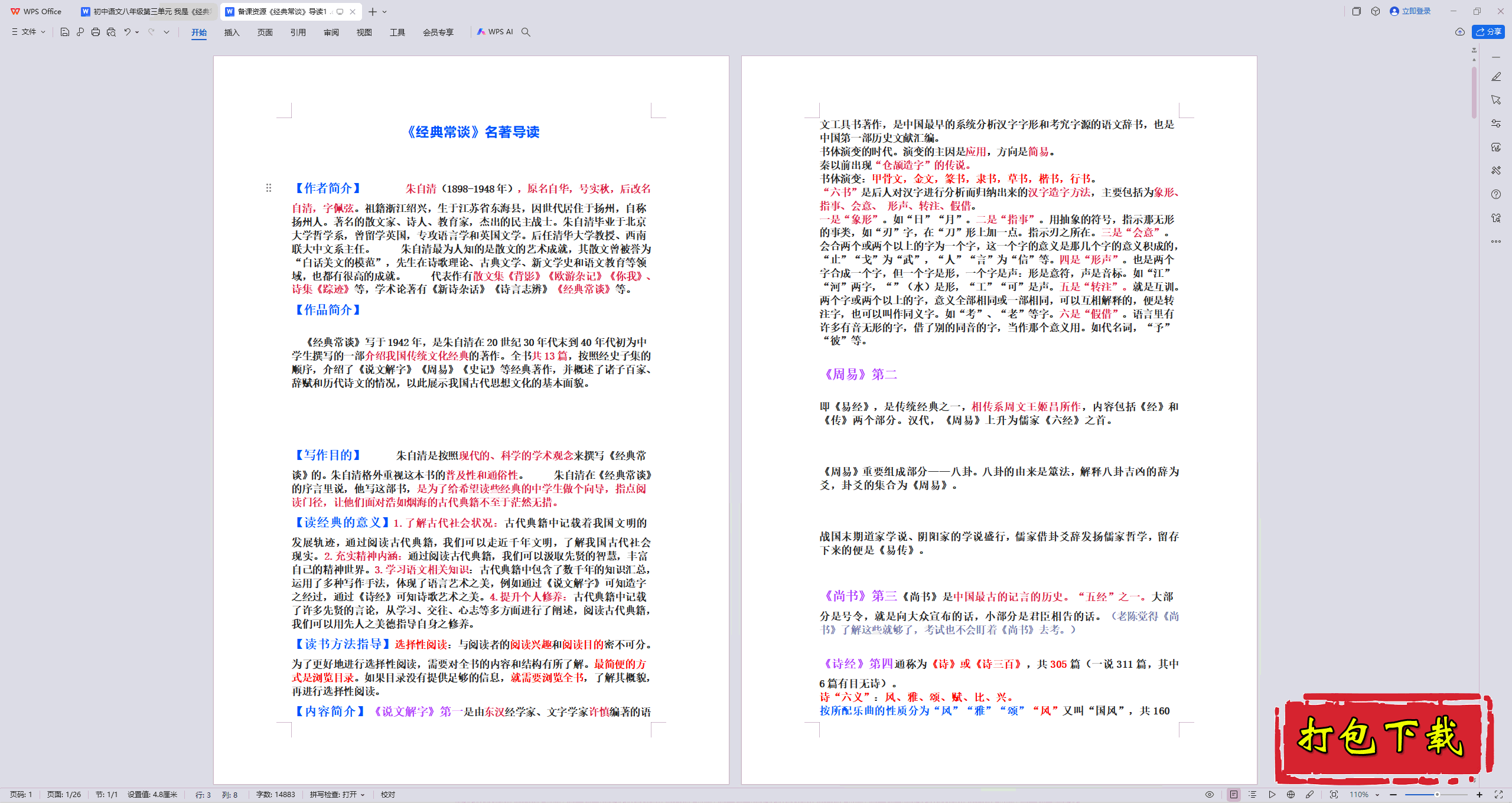Switch to the 初中语文八年级第三单元 document tab
This screenshot has height=803, width=1512.
pos(146,11)
